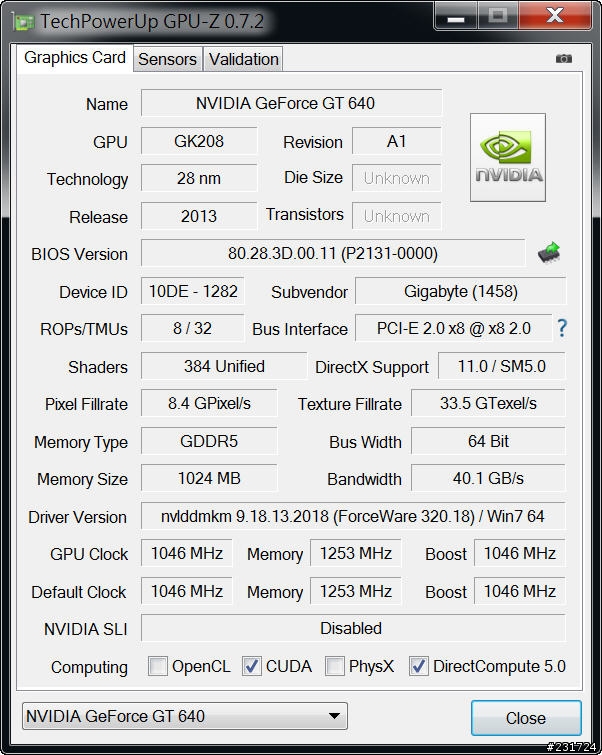This screenshot has height=755, width=602.
Task: Click the Driver Version field nvlddmkm 9.18.13.2018
Action: (x=353, y=516)
